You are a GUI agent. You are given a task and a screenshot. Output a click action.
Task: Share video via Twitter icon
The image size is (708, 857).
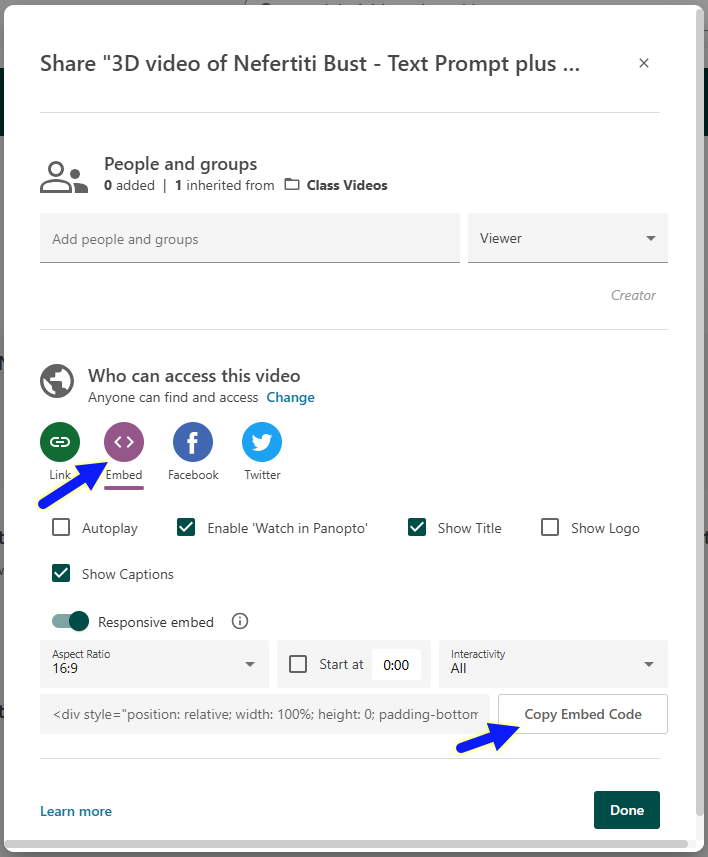pos(262,442)
